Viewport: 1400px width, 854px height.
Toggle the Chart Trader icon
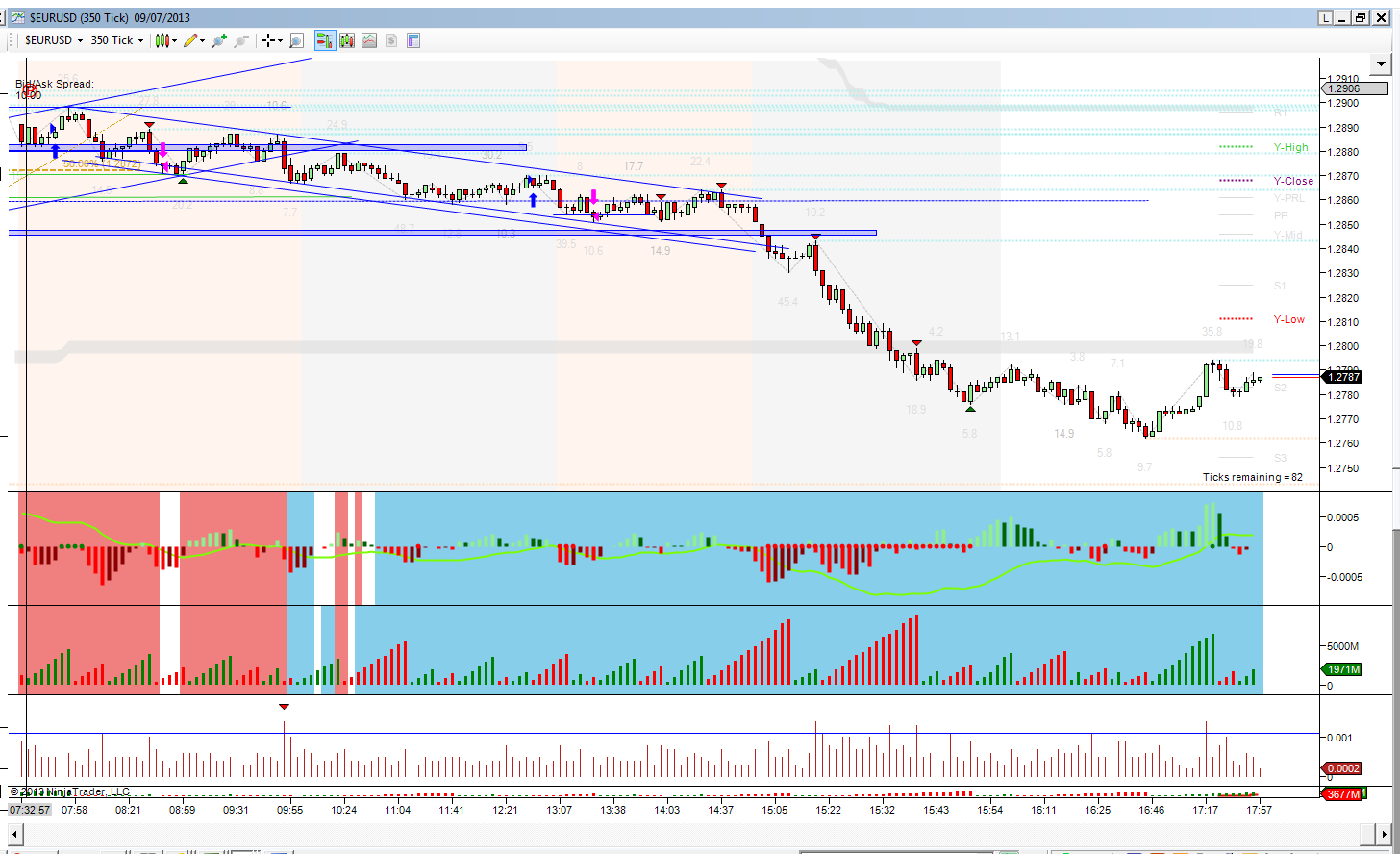click(325, 40)
